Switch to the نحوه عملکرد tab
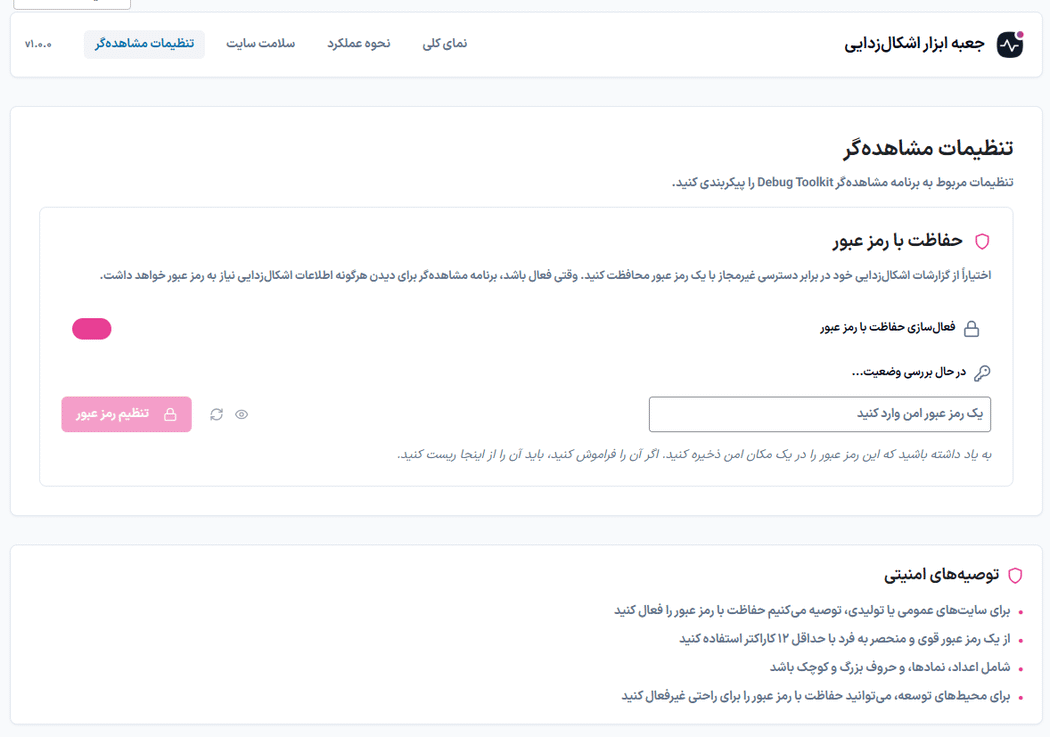 coord(358,44)
